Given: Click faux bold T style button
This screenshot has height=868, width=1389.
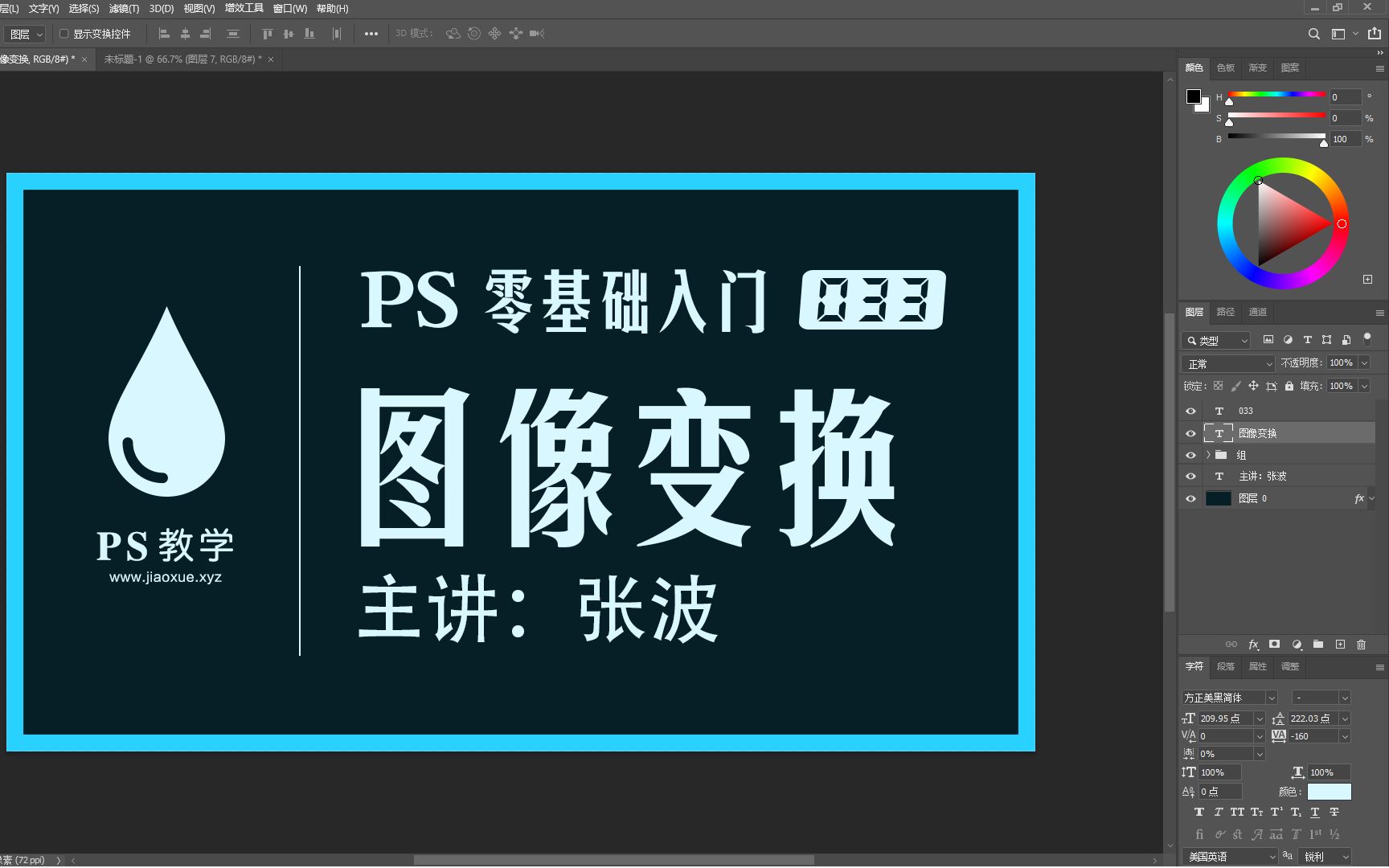Looking at the screenshot, I should pyautogui.click(x=1199, y=813).
